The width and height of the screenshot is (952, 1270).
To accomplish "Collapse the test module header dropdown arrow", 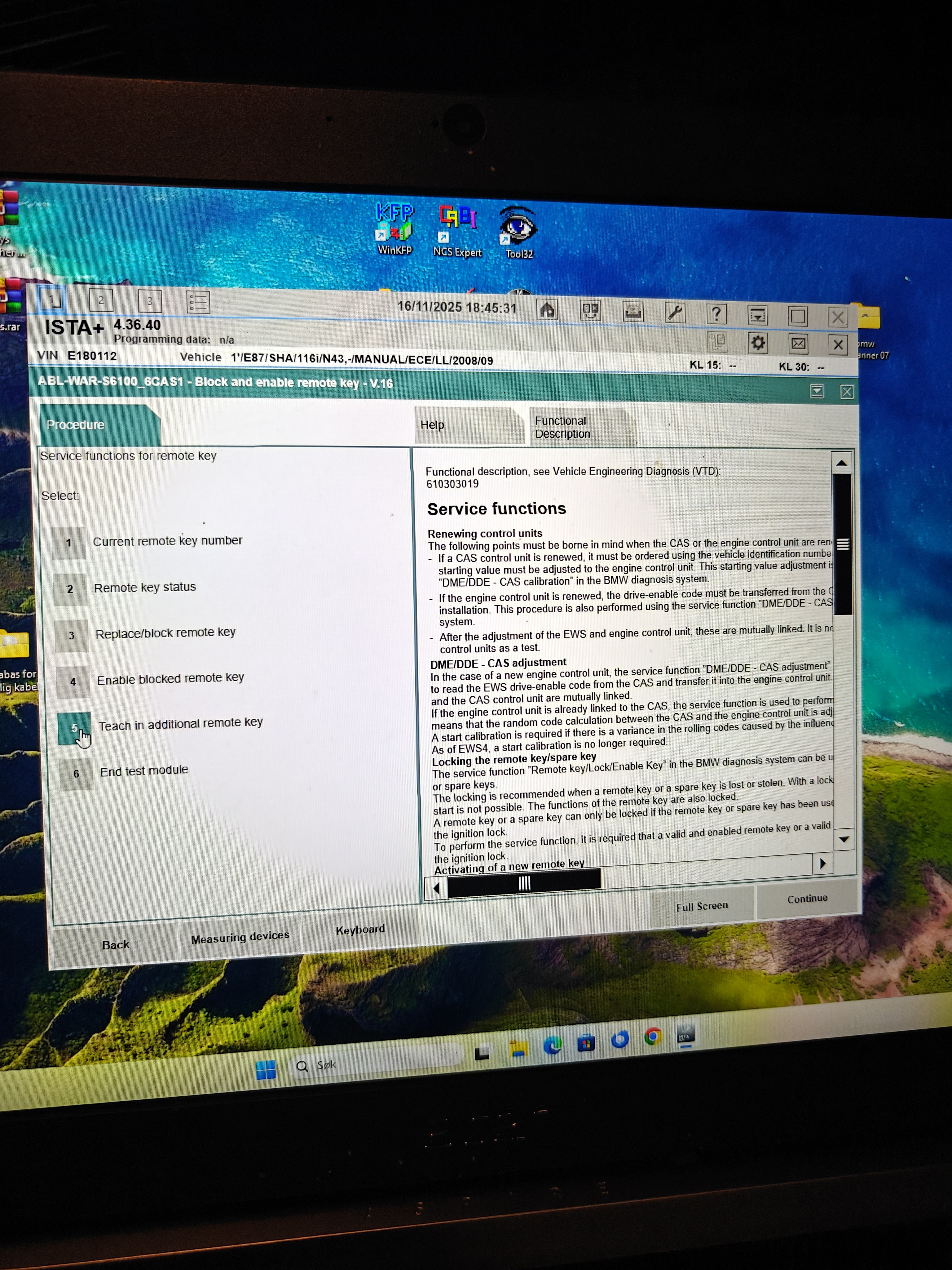I will pyautogui.click(x=817, y=392).
